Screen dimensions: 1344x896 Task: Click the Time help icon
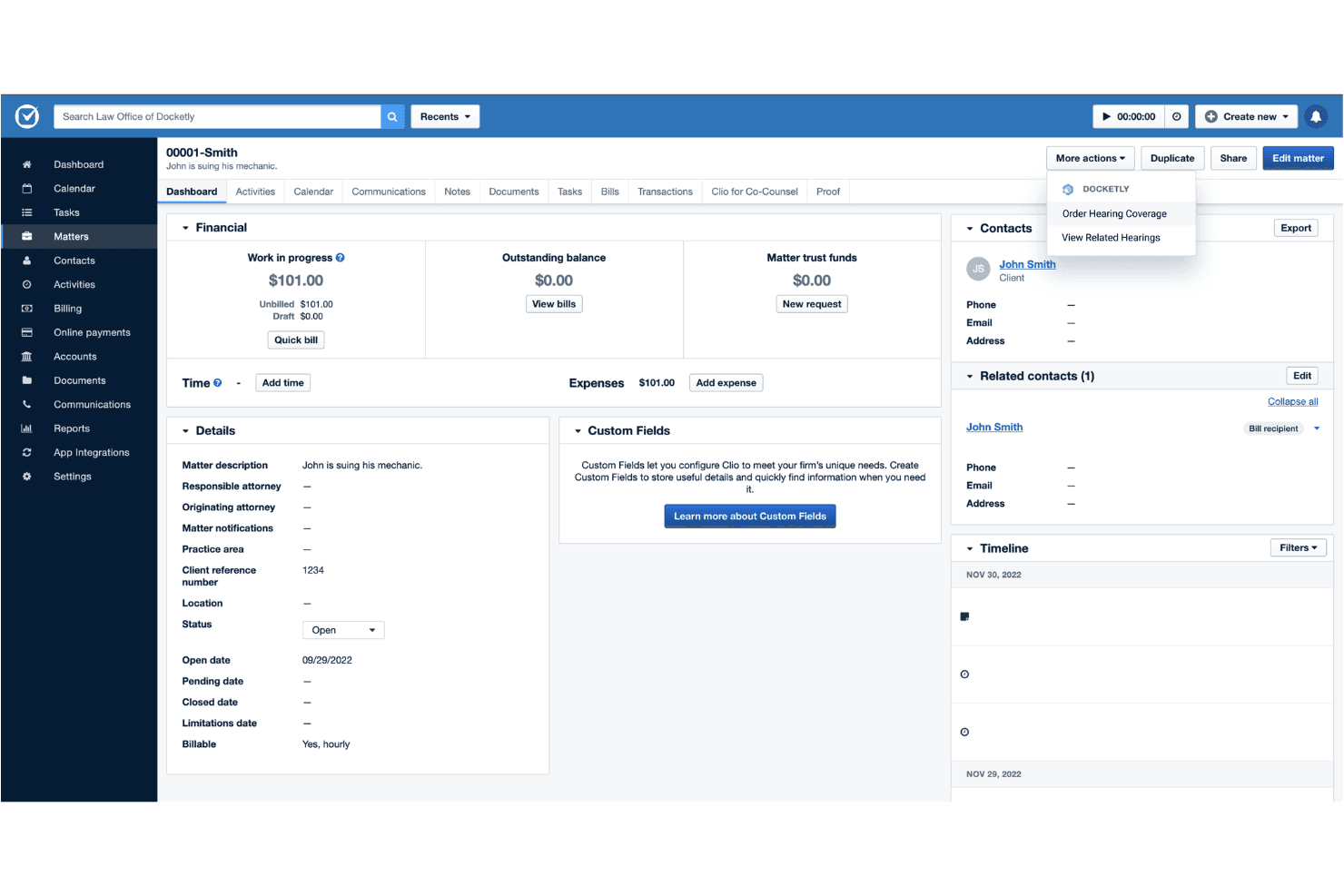(217, 383)
